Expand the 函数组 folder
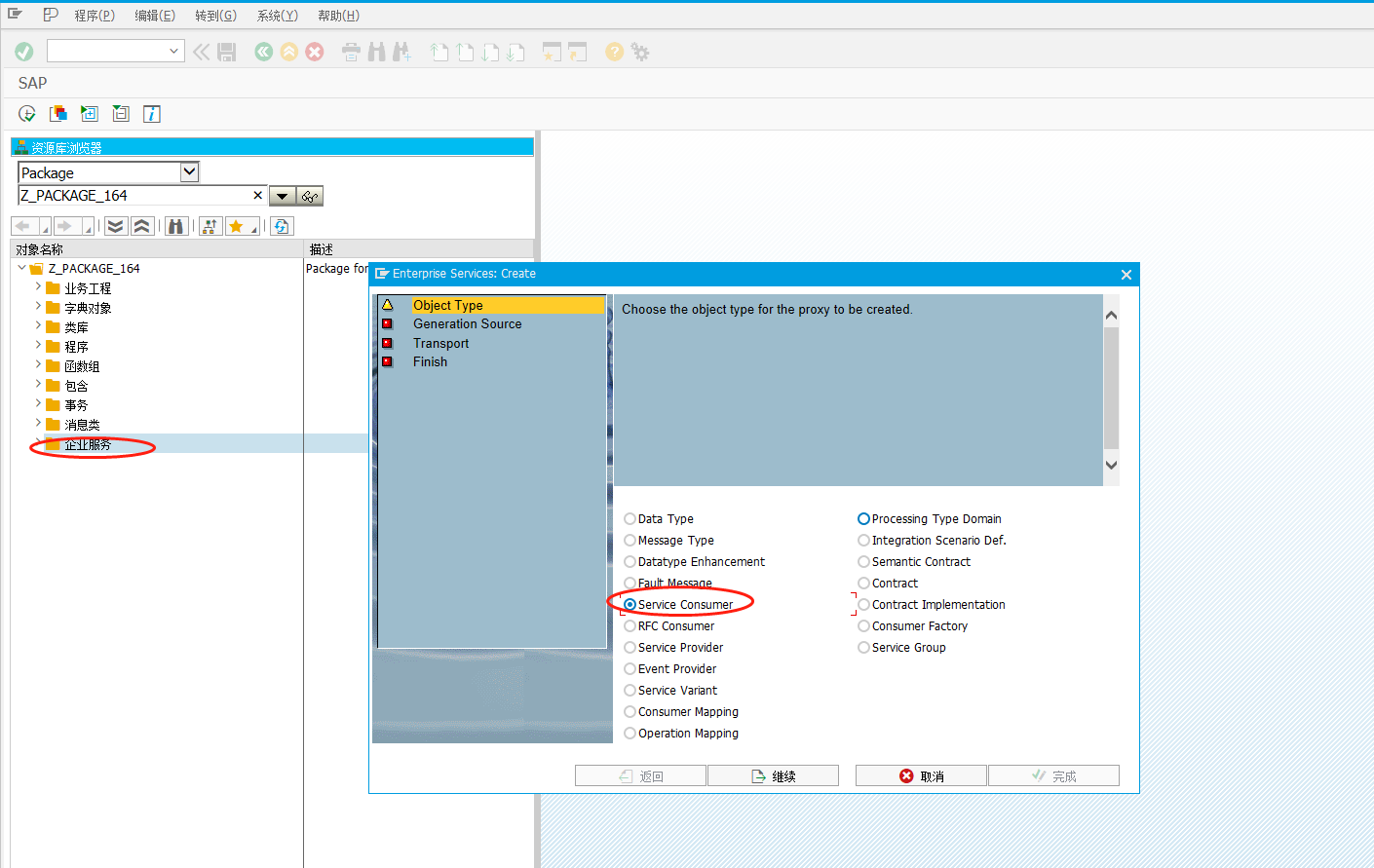Screen dimensions: 1374x868 coord(38,365)
